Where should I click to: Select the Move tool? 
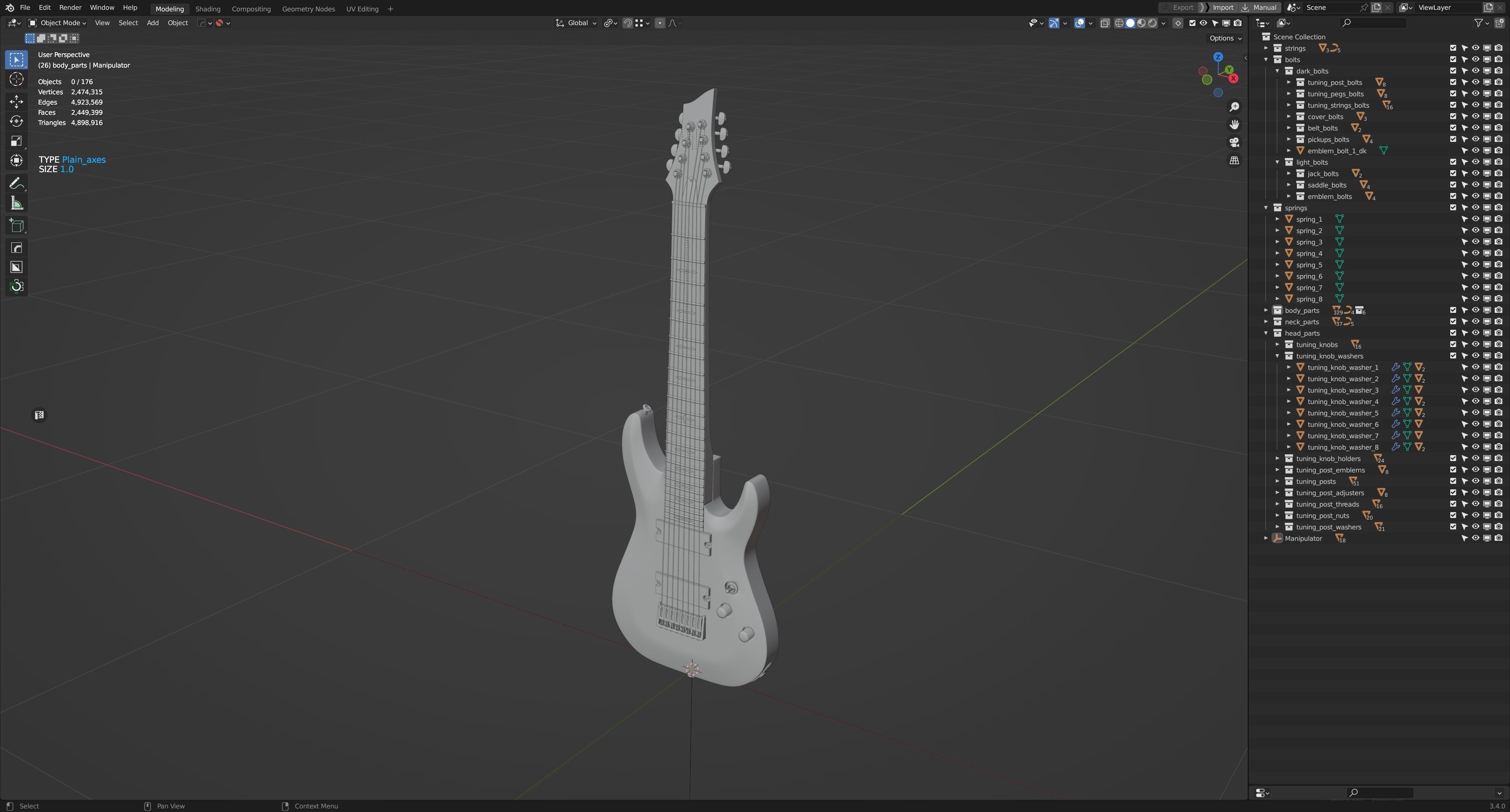click(17, 102)
